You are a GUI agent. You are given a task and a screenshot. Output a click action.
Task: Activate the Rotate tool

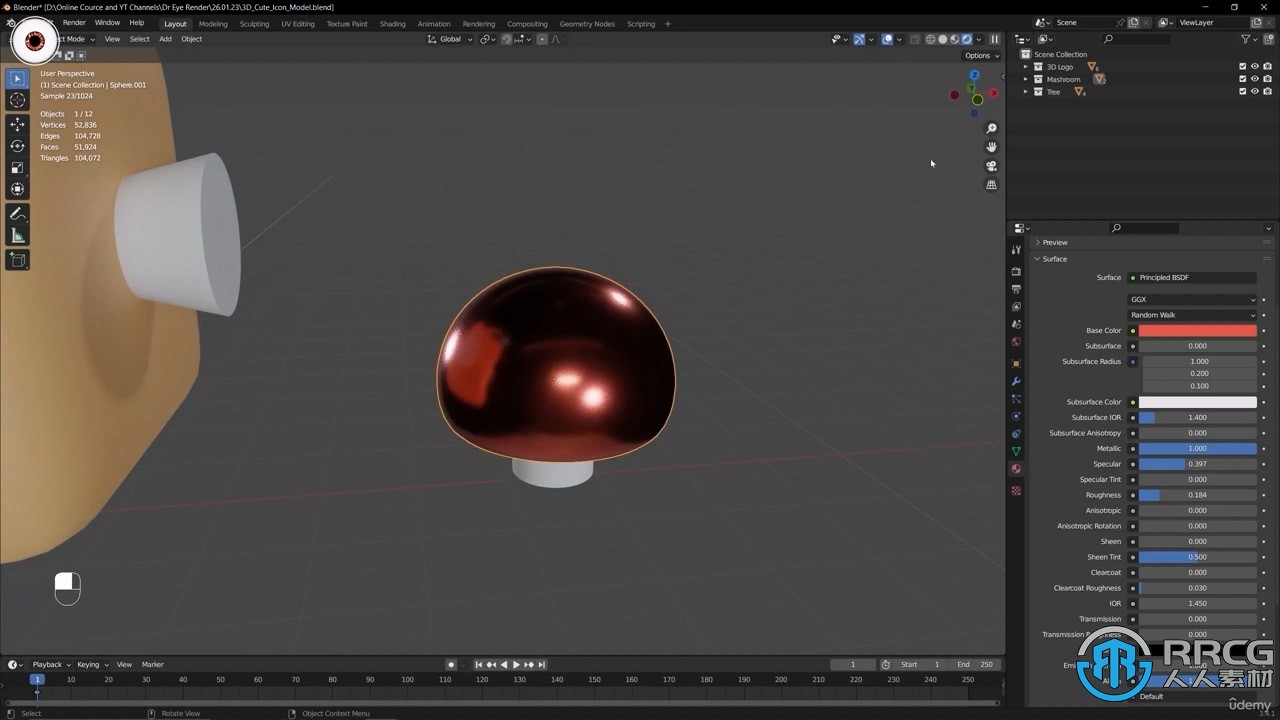pos(17,146)
